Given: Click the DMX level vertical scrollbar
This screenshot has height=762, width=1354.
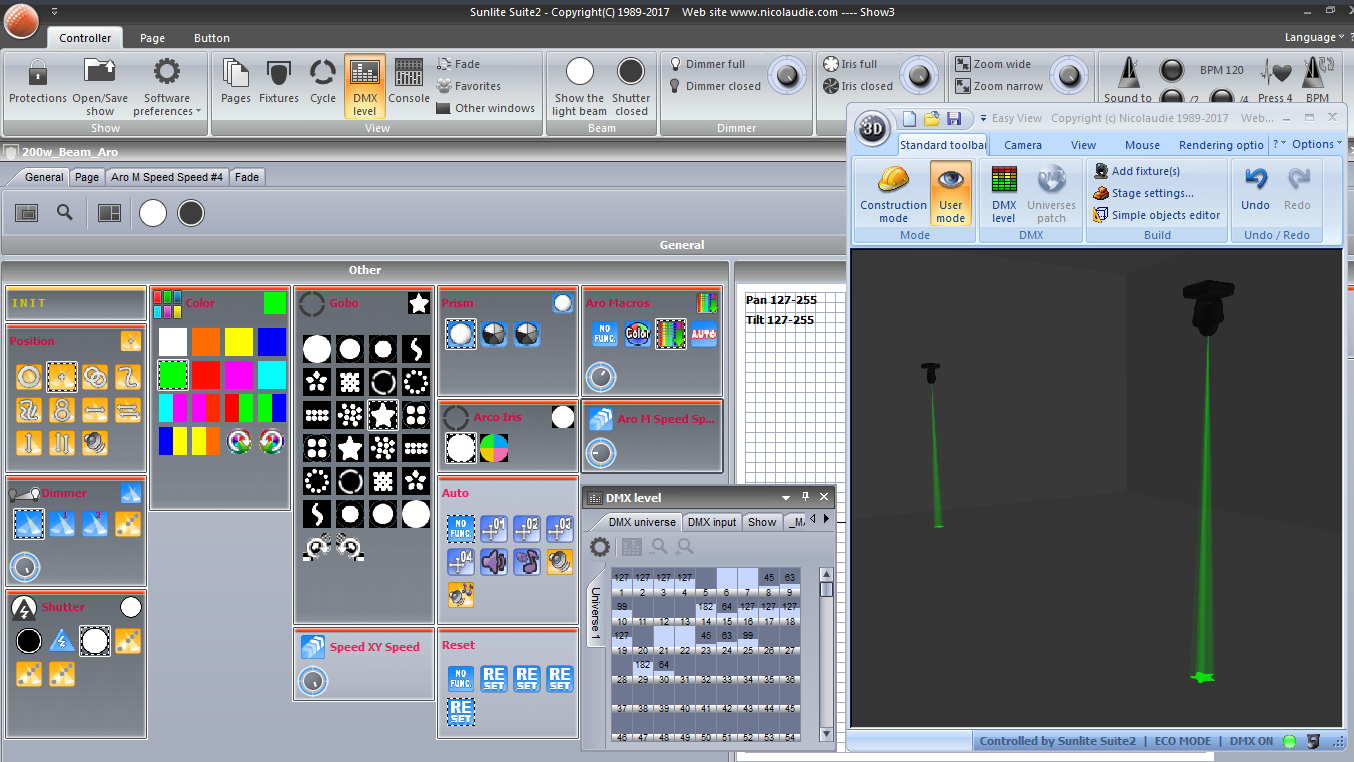Looking at the screenshot, I should 827,656.
